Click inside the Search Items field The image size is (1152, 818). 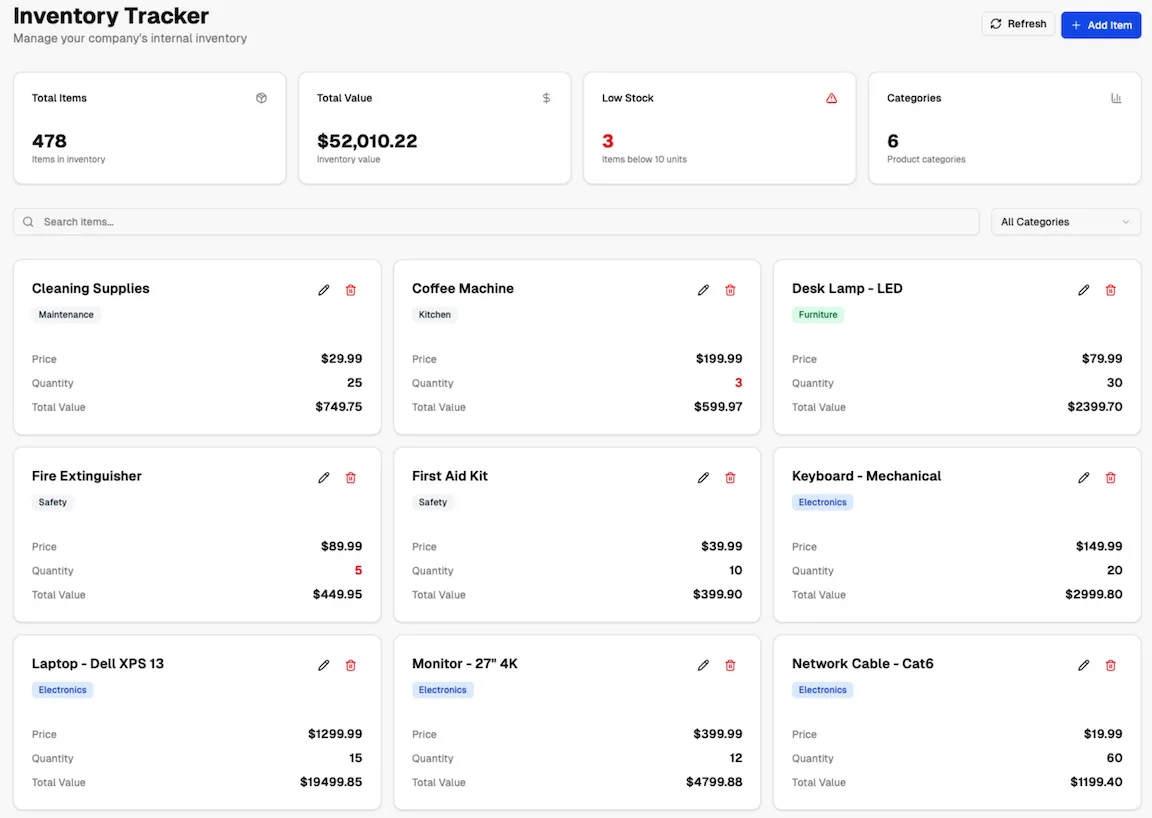pos(400,221)
